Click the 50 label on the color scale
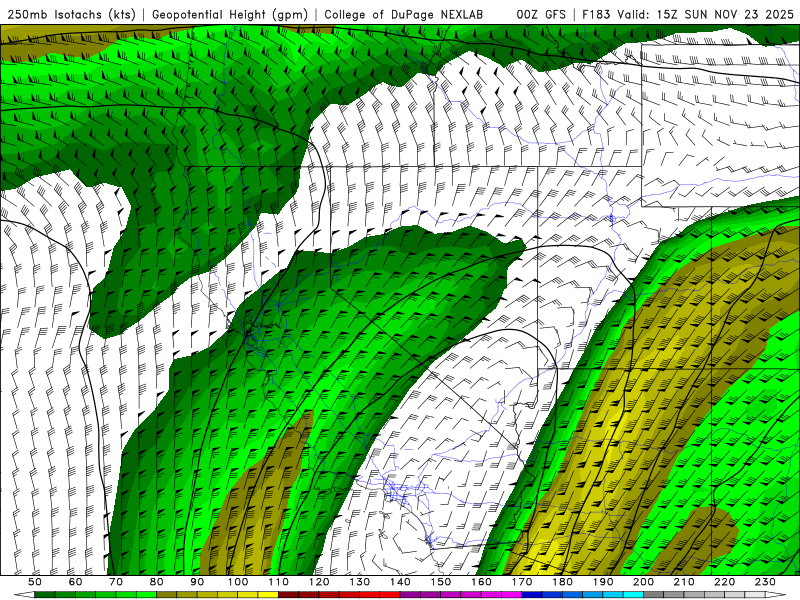 [35, 582]
